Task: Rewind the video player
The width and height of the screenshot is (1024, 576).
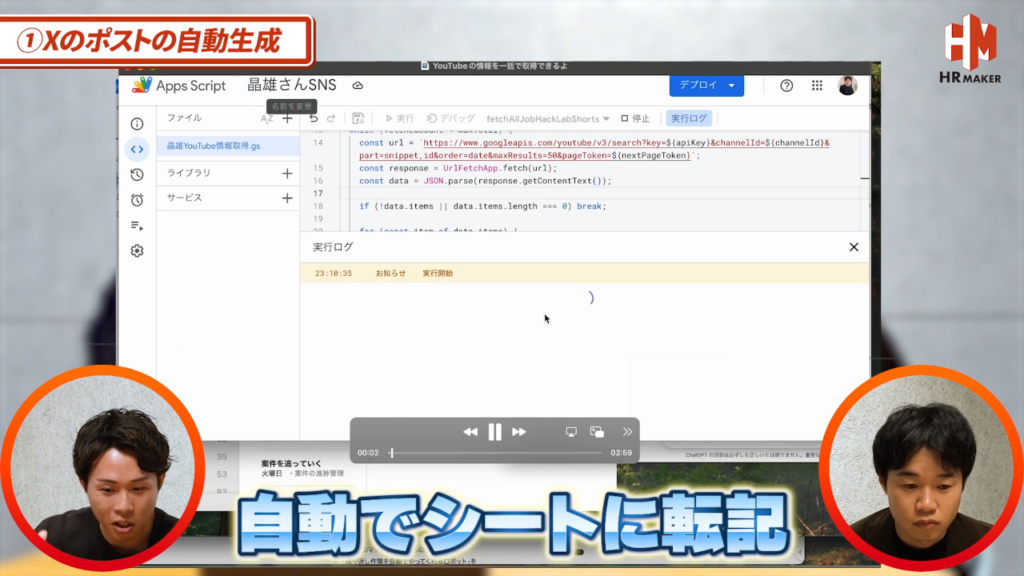Action: (470, 432)
